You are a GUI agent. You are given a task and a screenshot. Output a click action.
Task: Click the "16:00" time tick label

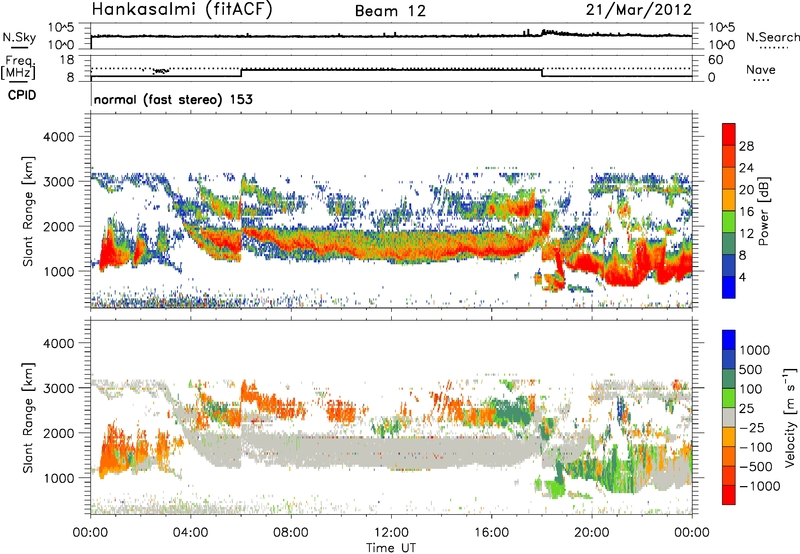pos(491,533)
